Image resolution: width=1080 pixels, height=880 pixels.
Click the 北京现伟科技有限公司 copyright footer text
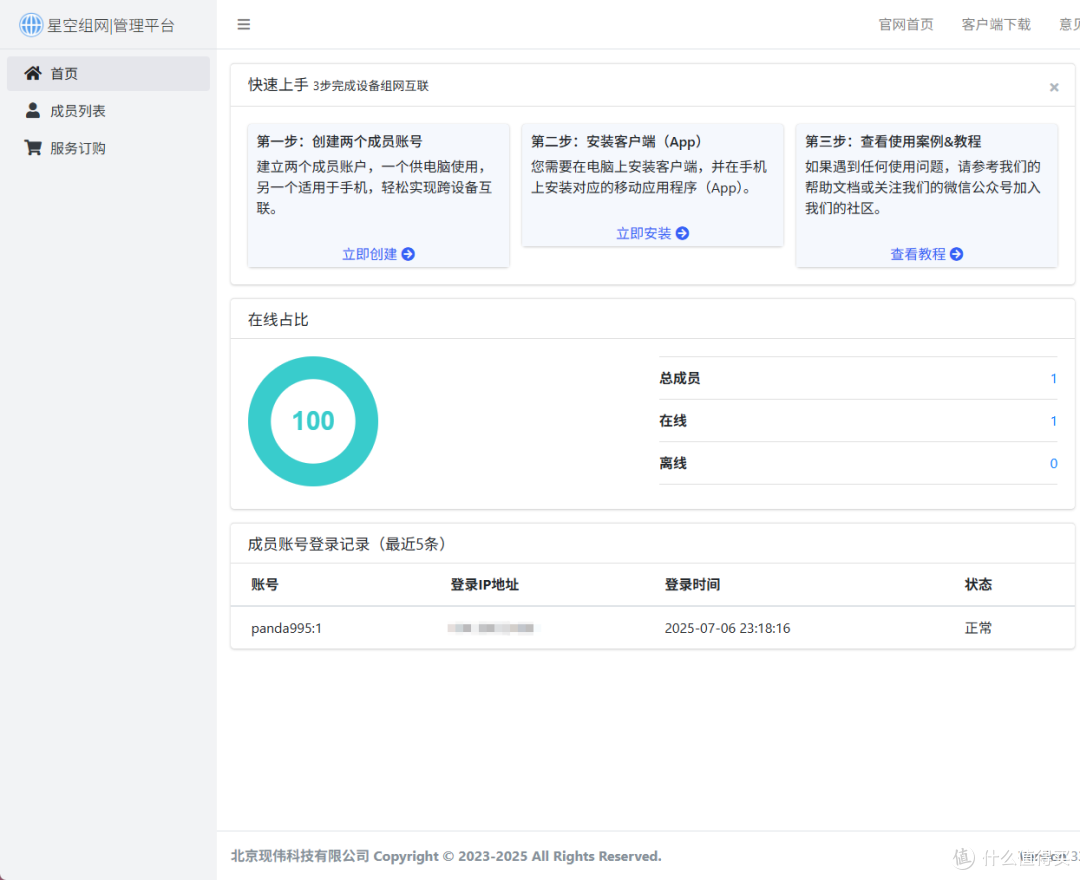pos(446,856)
